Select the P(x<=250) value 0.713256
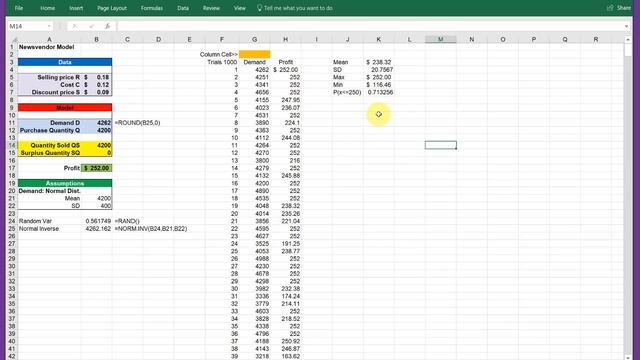640x360 pixels. pyautogui.click(x=379, y=92)
